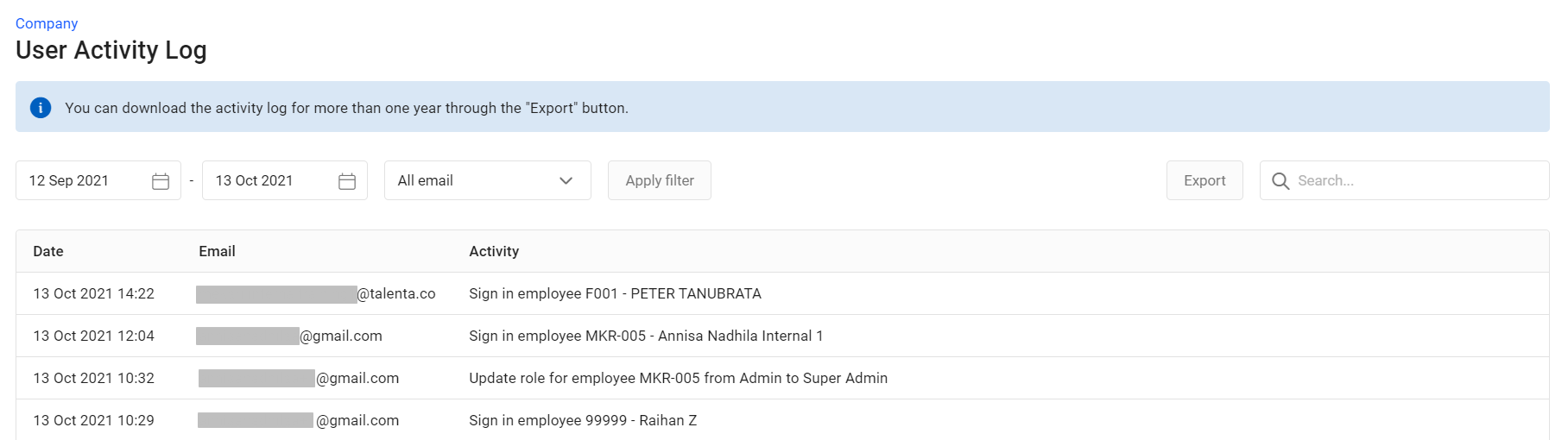Select the 13 Oct 2021 12:04 date cell

(94, 336)
